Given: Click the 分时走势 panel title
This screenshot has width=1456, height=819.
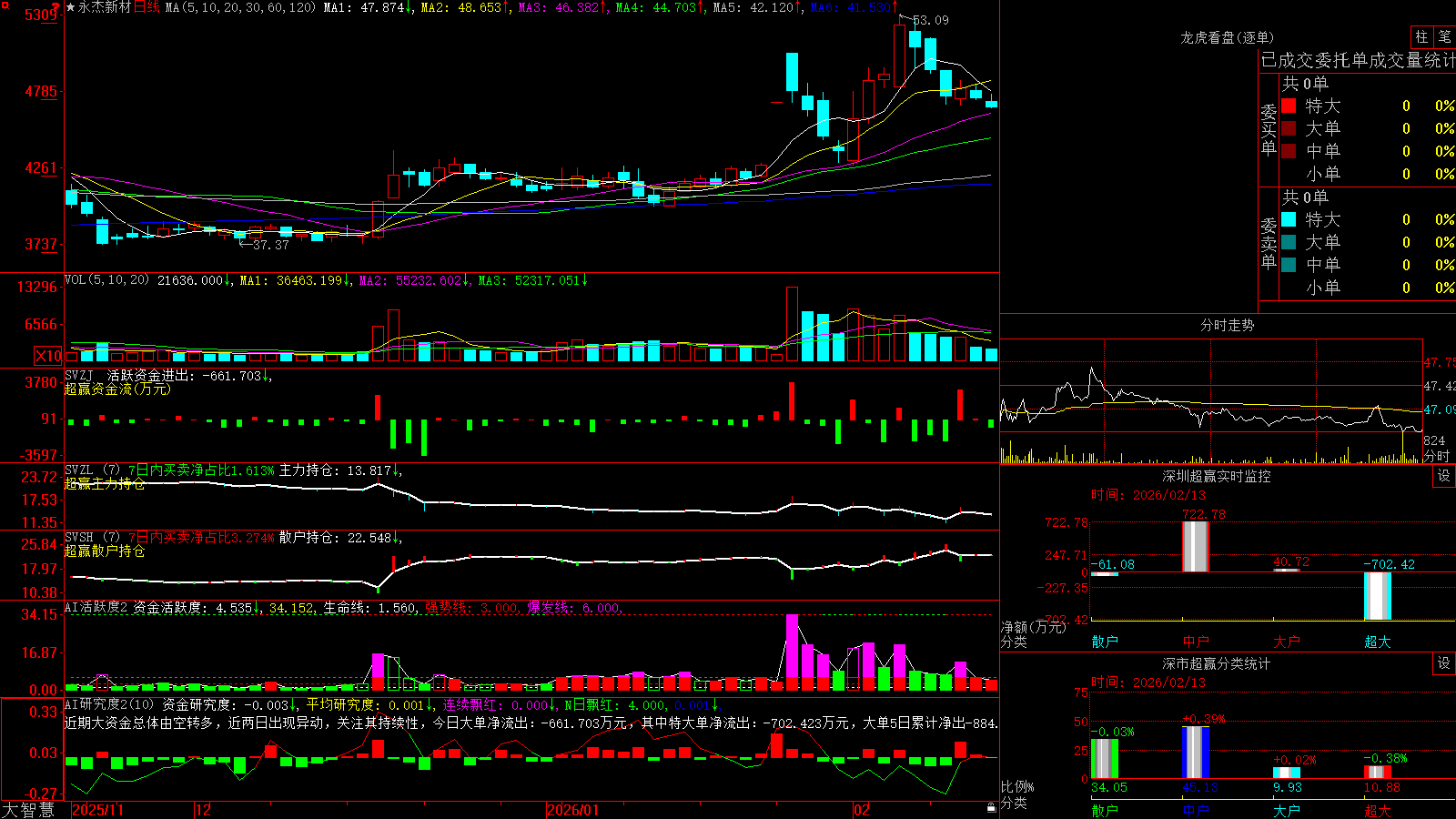Looking at the screenshot, I should click(1227, 325).
